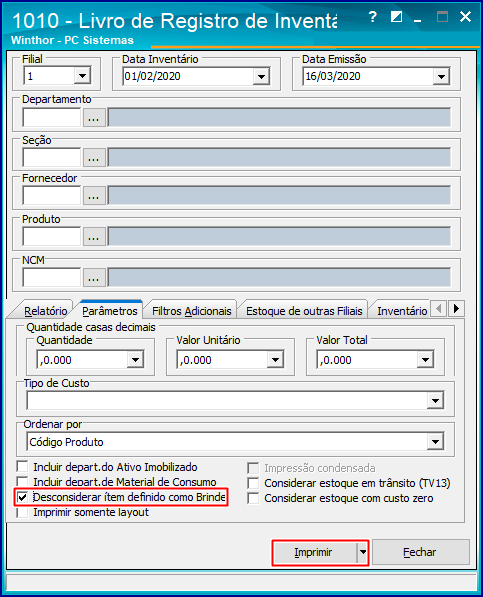Uncheck Desconsiderar ítem definido como Brinde
Viewport: 483px width, 597px height.
[x=23, y=497]
